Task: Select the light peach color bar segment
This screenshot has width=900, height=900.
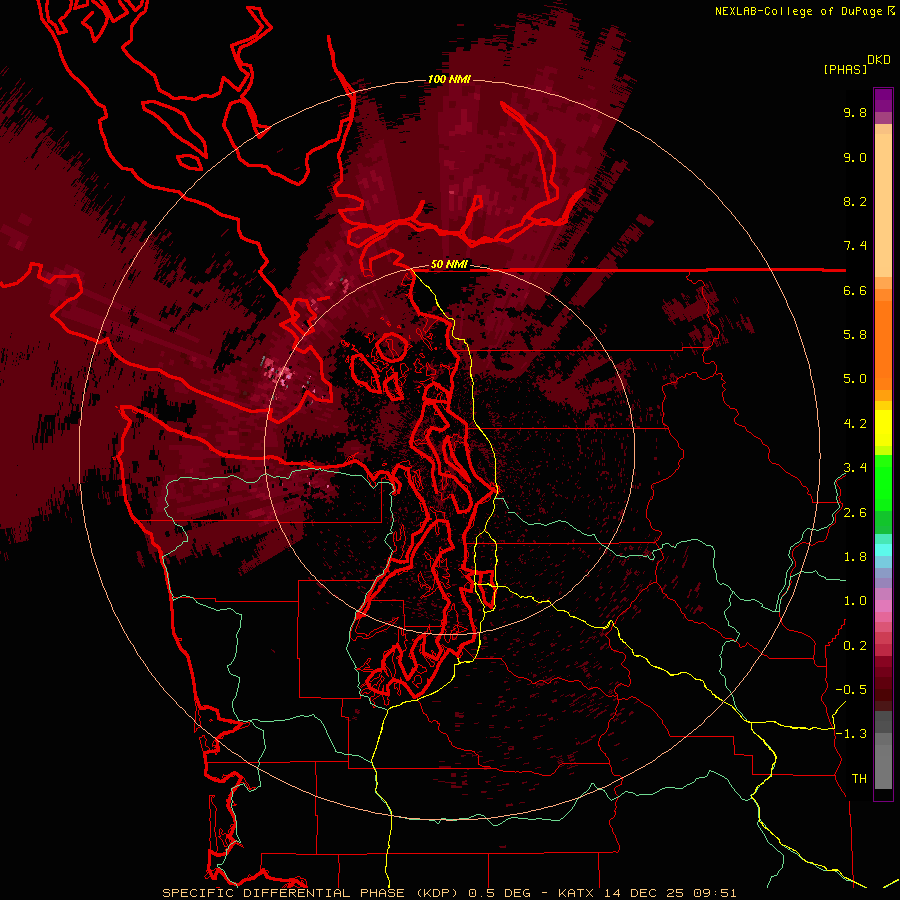Action: (x=883, y=205)
